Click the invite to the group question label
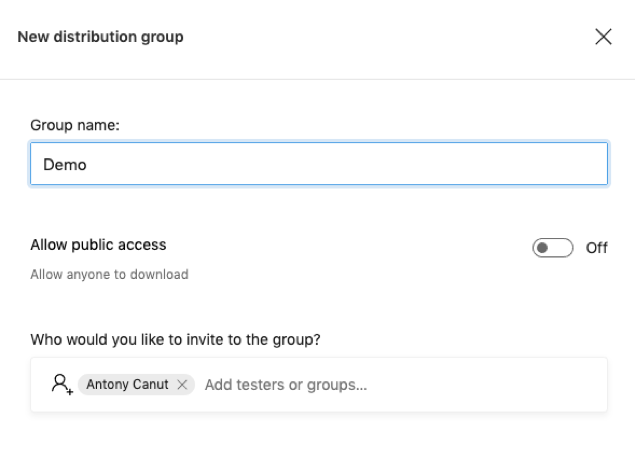Screen dimensions: 635x458 [175, 339]
